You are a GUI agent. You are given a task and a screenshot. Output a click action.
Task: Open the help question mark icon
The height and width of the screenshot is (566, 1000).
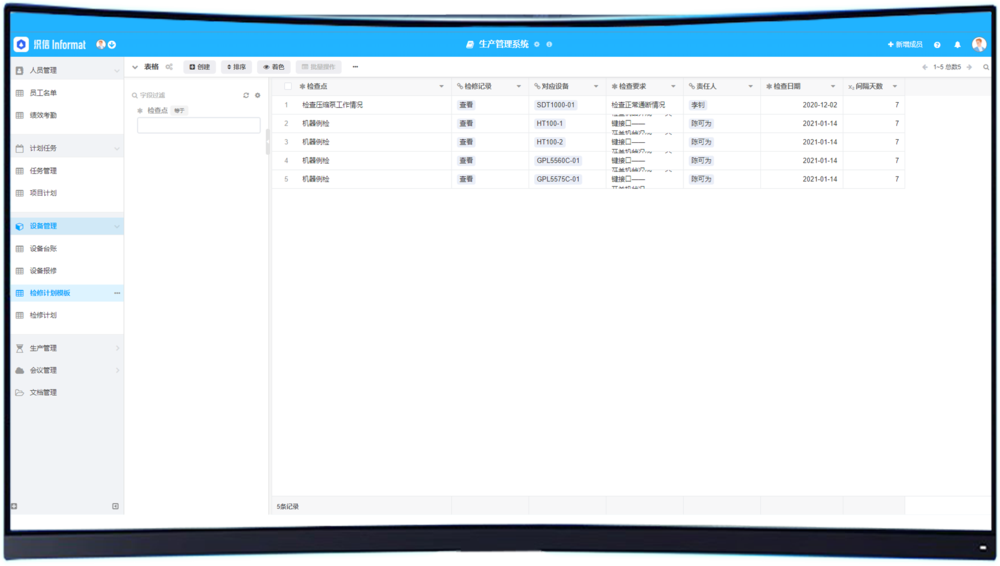point(937,45)
